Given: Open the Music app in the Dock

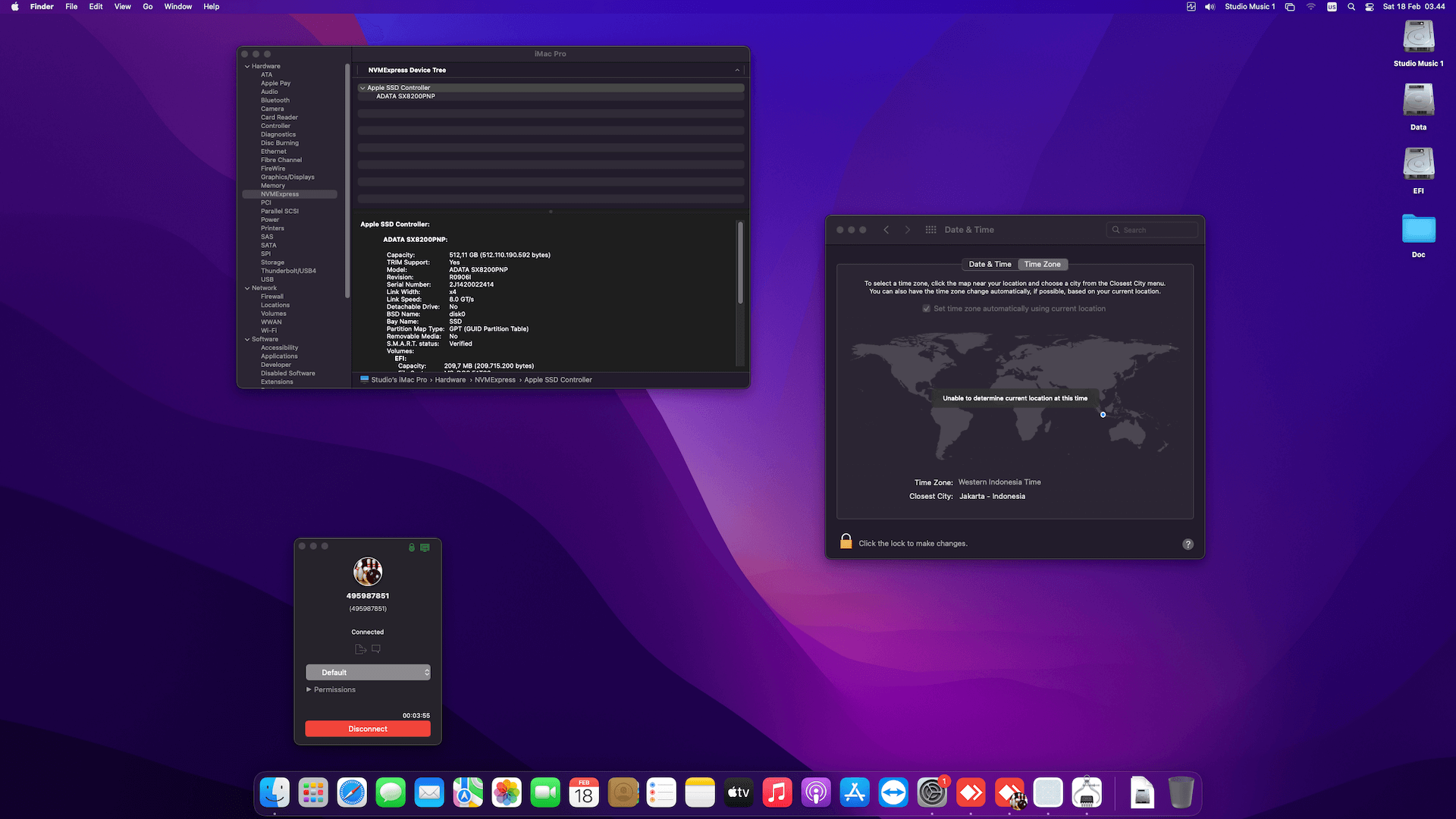Looking at the screenshot, I should coord(777,793).
